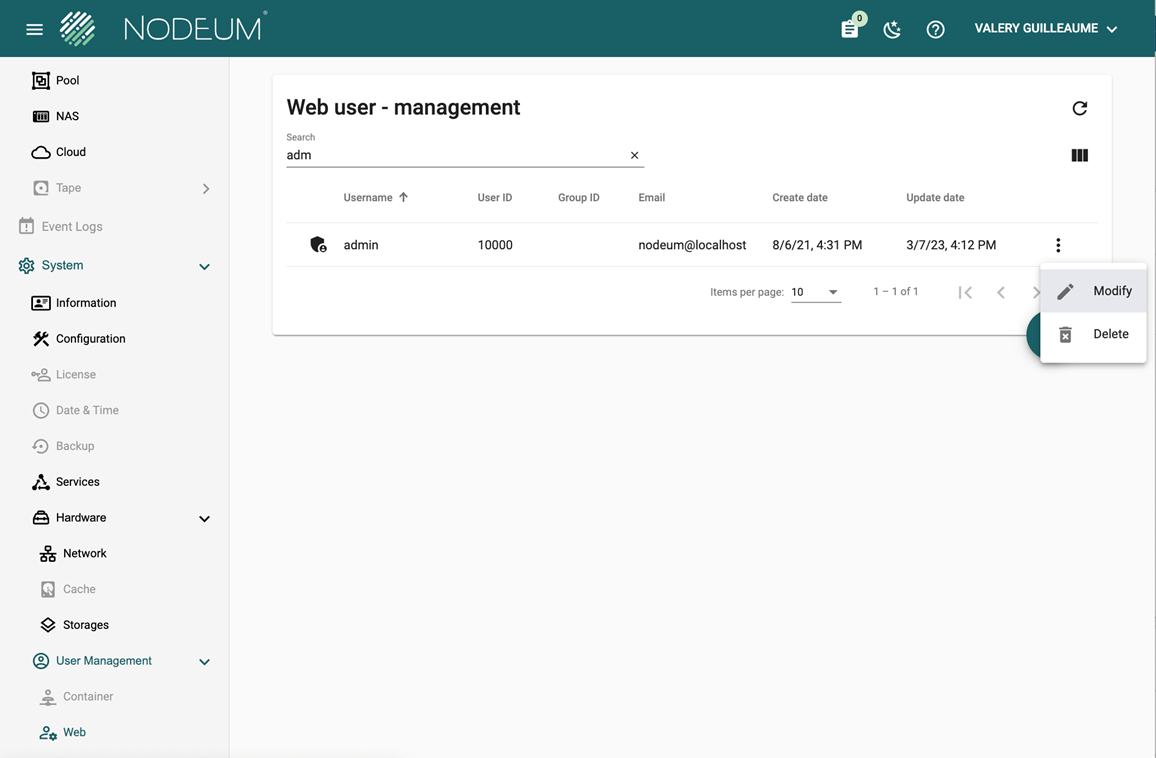Collapse the System sidebar section
This screenshot has width=1156, height=758.
click(x=204, y=266)
